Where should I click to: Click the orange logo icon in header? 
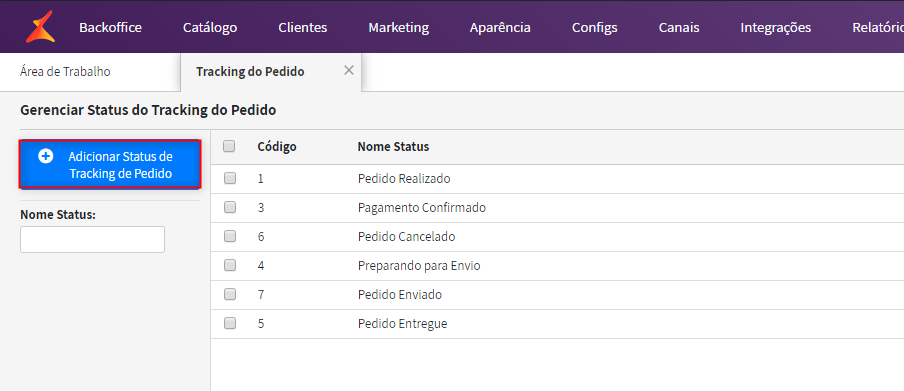tap(40, 27)
